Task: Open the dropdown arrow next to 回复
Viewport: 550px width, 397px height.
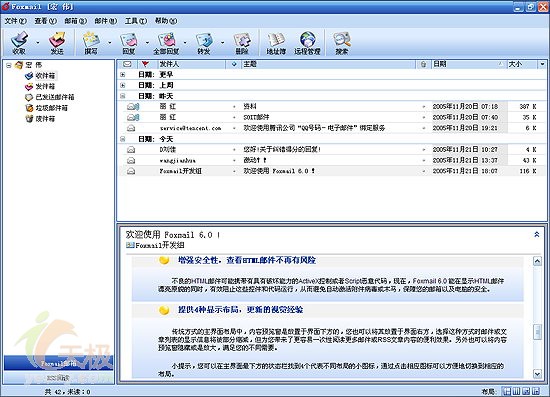Action: (147, 43)
